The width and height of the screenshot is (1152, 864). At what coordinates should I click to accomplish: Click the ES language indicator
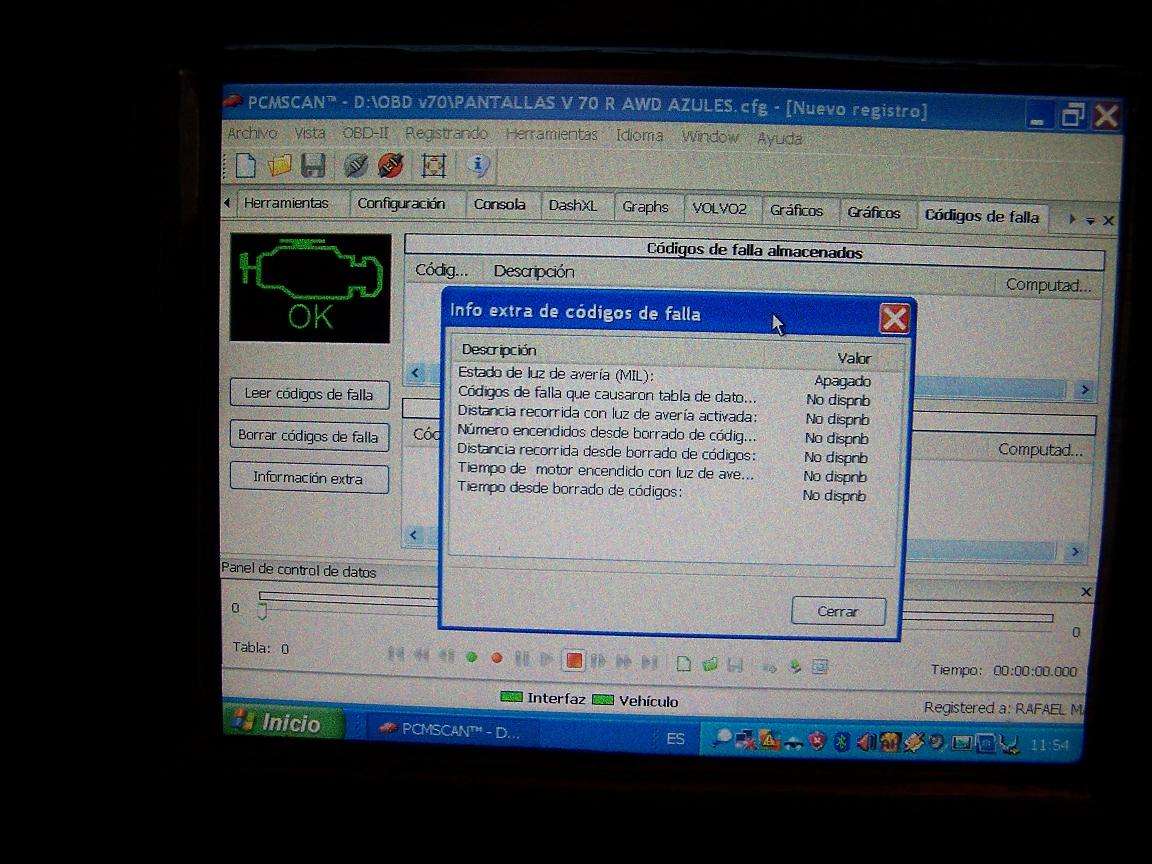click(x=675, y=738)
